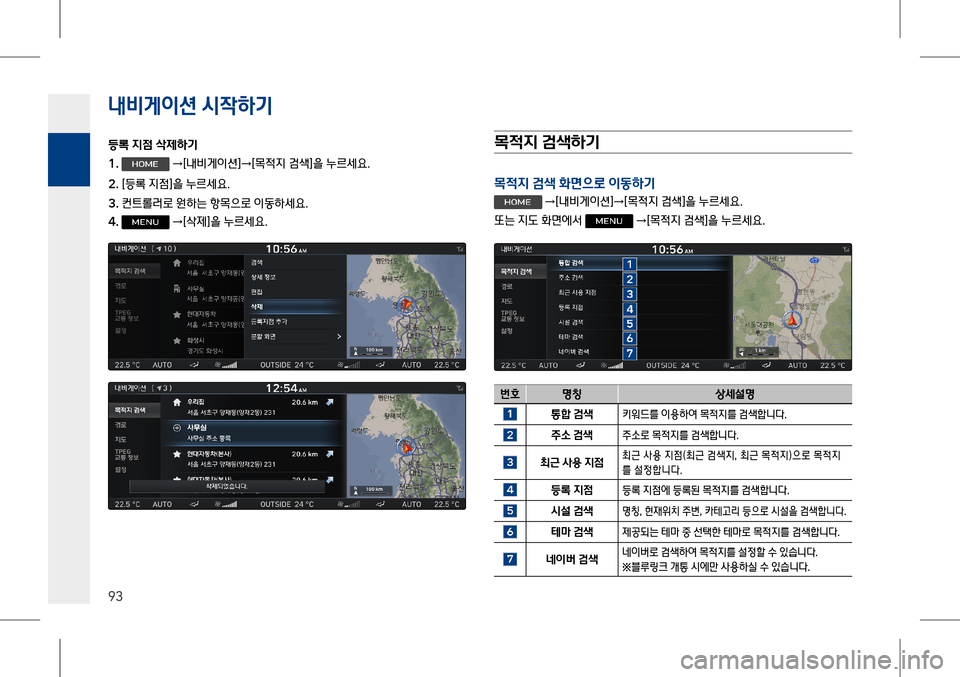Click the 목적지 검색하기 section heading

pos(546,142)
